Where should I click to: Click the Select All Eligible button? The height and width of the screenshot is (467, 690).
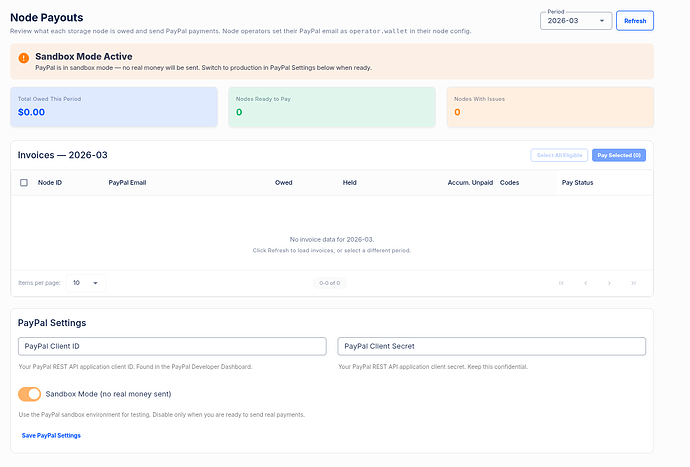coord(559,155)
